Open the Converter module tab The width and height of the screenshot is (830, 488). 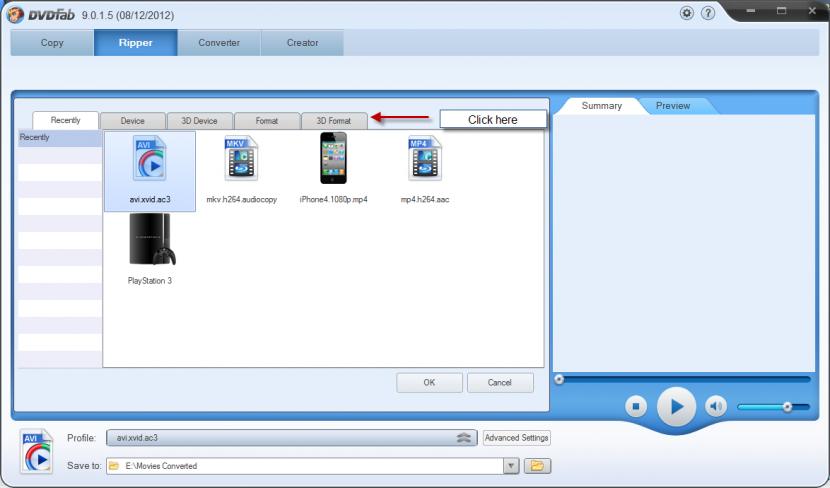[x=219, y=42]
